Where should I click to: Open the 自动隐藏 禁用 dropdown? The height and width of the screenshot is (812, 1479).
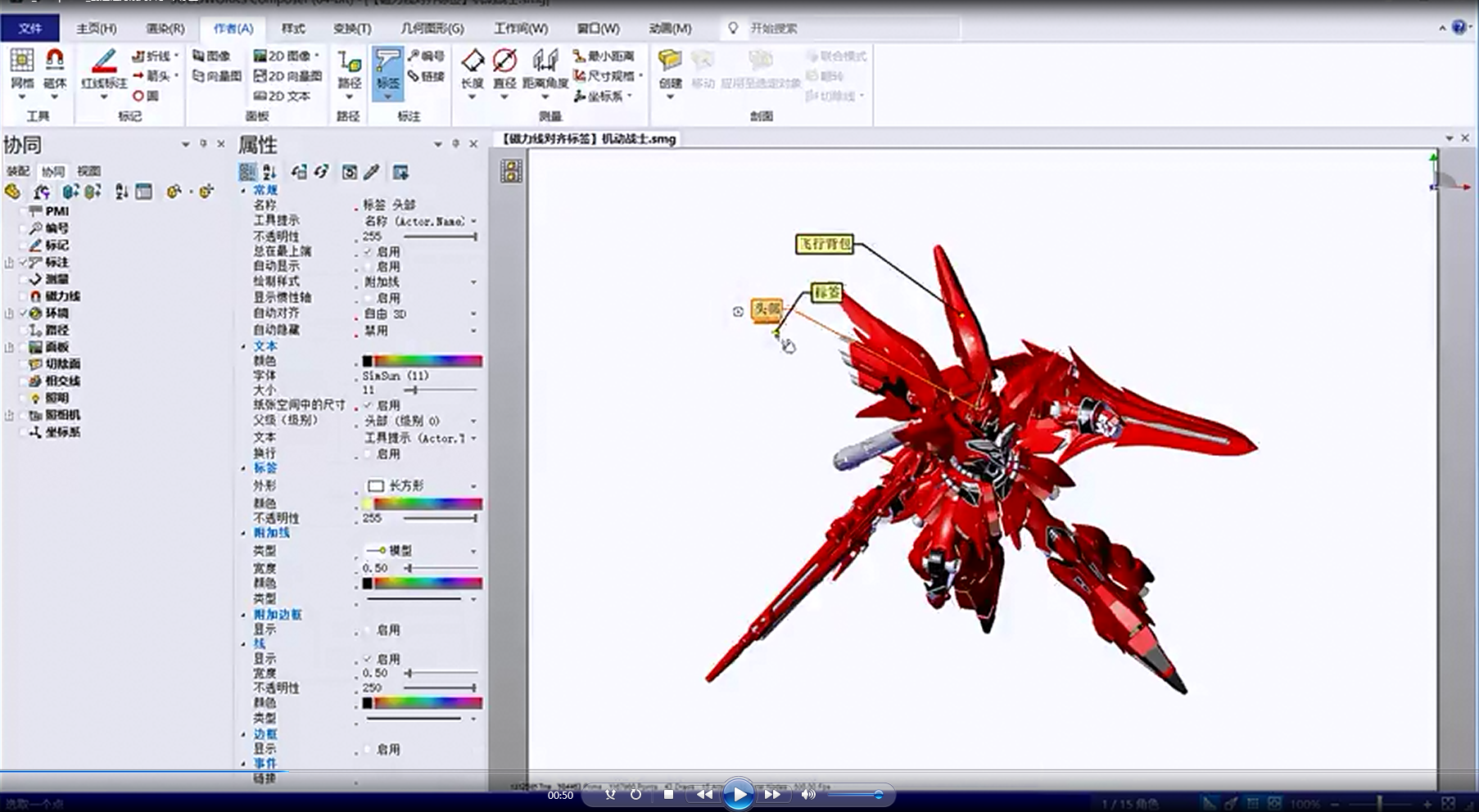tap(473, 331)
